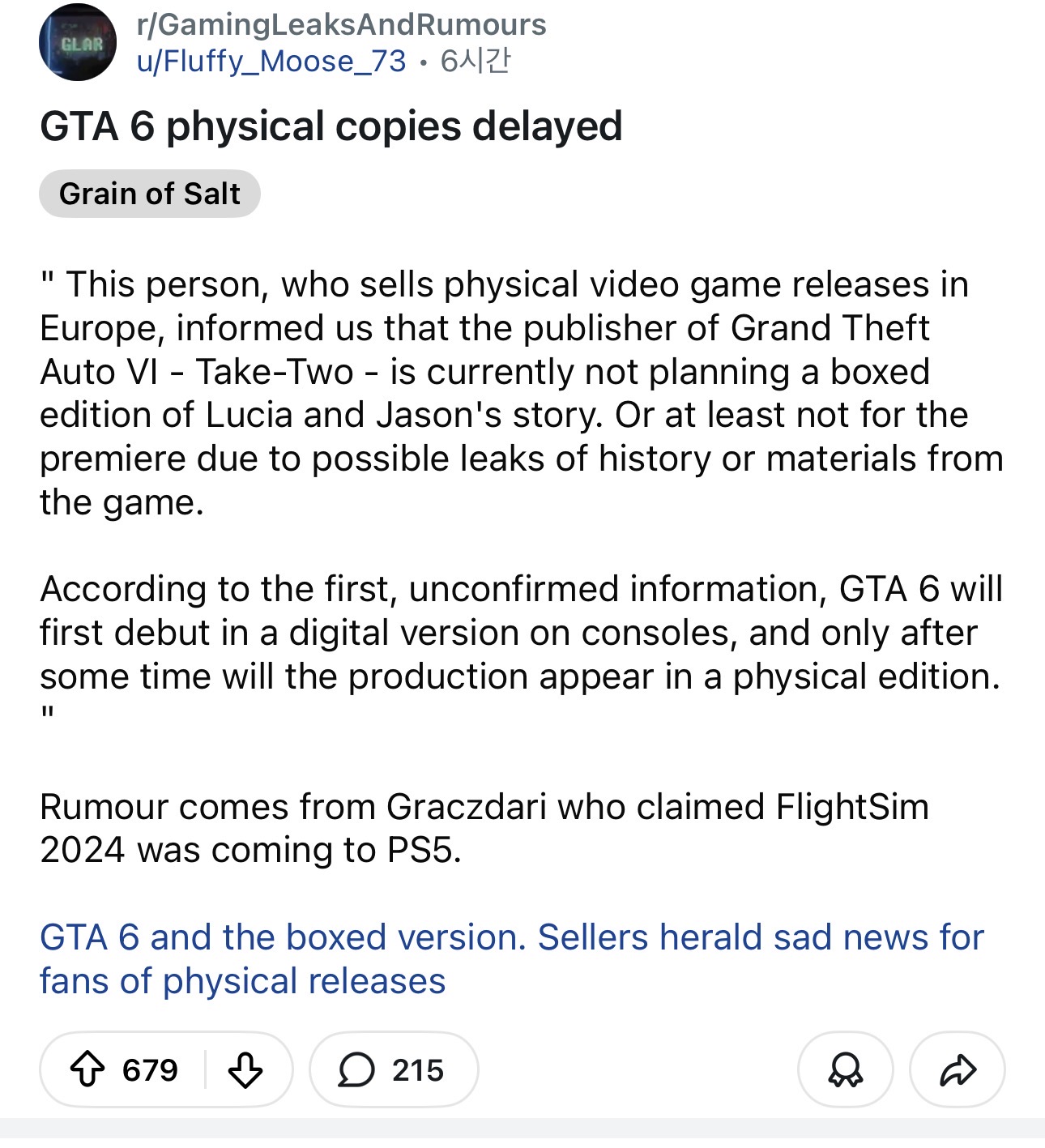The image size is (1045, 1148).
Task: Click the 6시간 post timestamp
Action: pyautogui.click(x=476, y=62)
